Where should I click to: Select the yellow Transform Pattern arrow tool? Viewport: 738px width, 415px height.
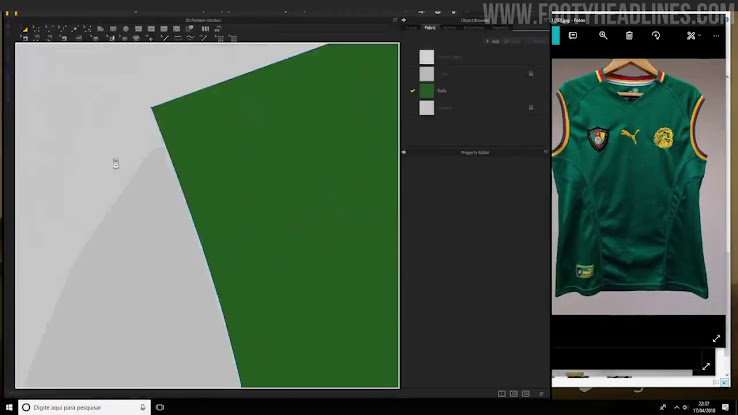point(25,29)
